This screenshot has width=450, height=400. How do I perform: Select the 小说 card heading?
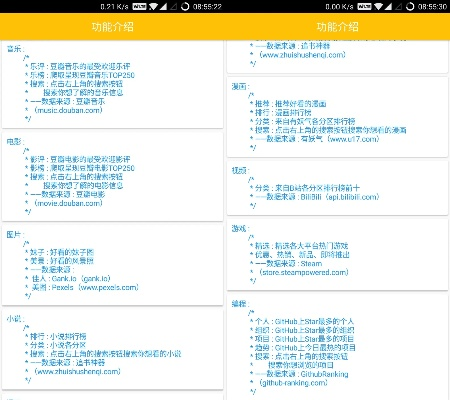coord(15,319)
